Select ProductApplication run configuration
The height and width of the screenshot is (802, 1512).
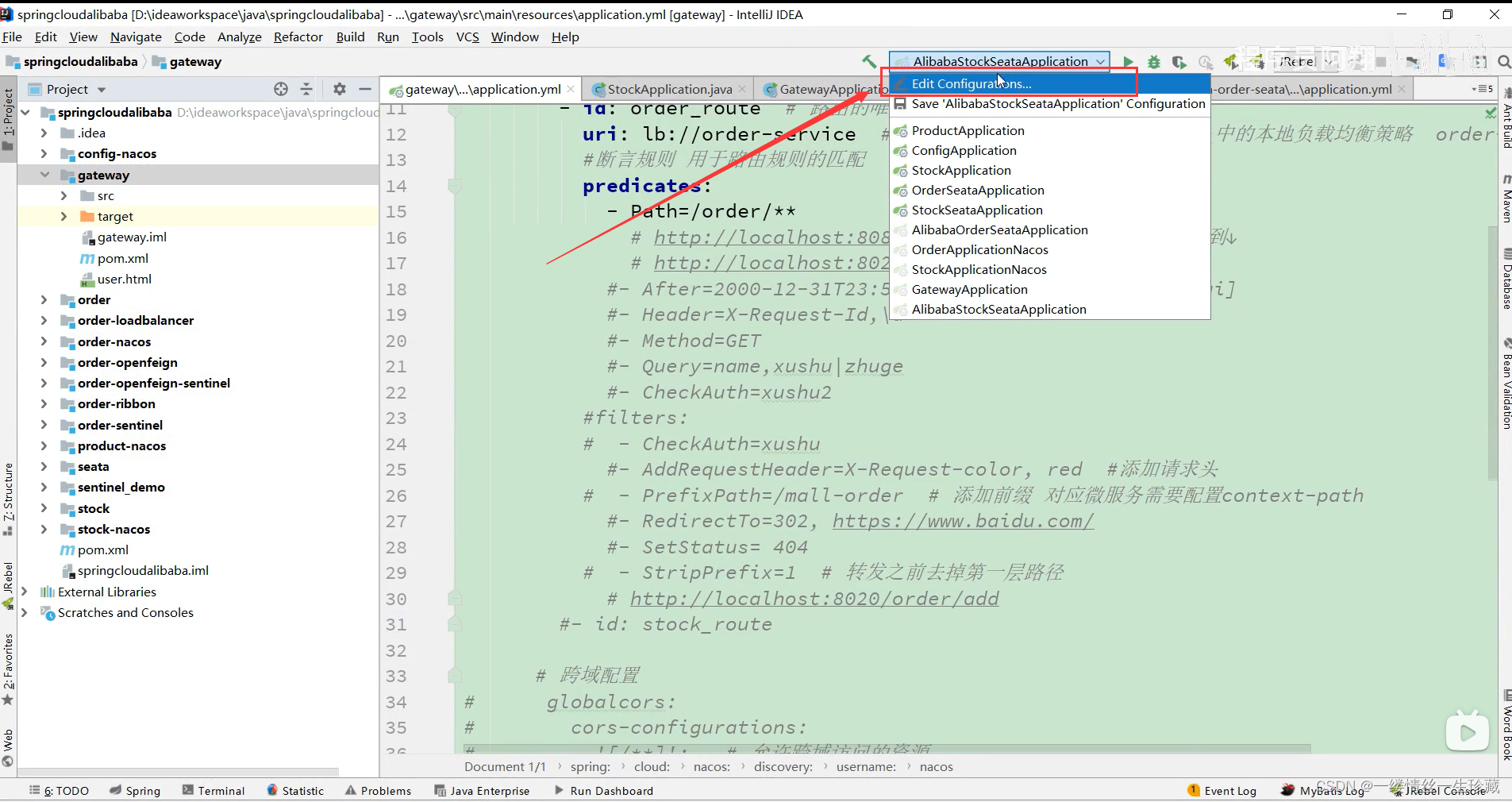tap(1049, 130)
